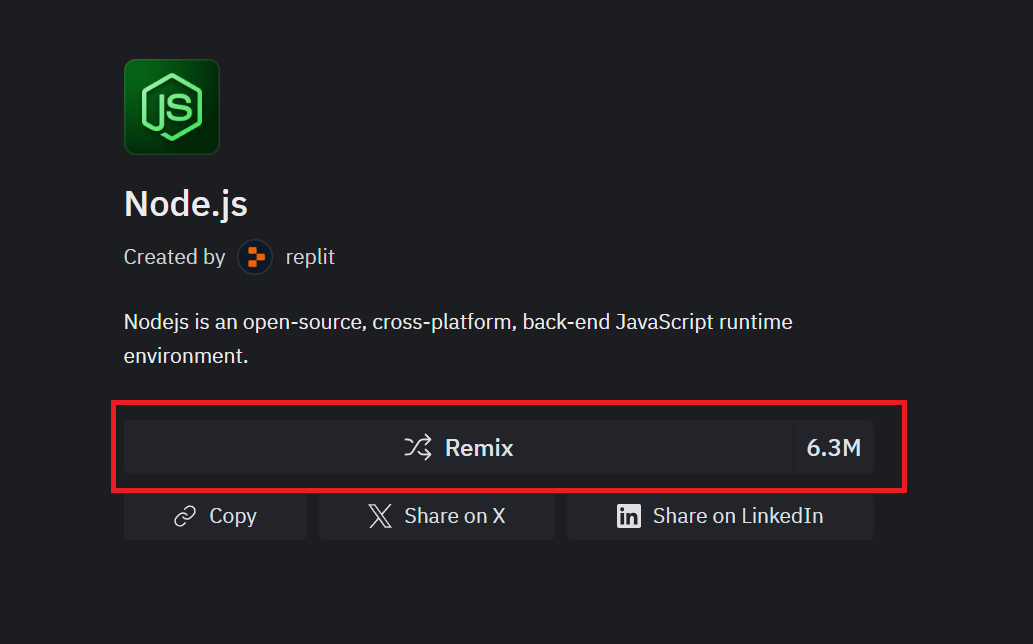
Task: Click the replit creator name link
Action: (310, 257)
